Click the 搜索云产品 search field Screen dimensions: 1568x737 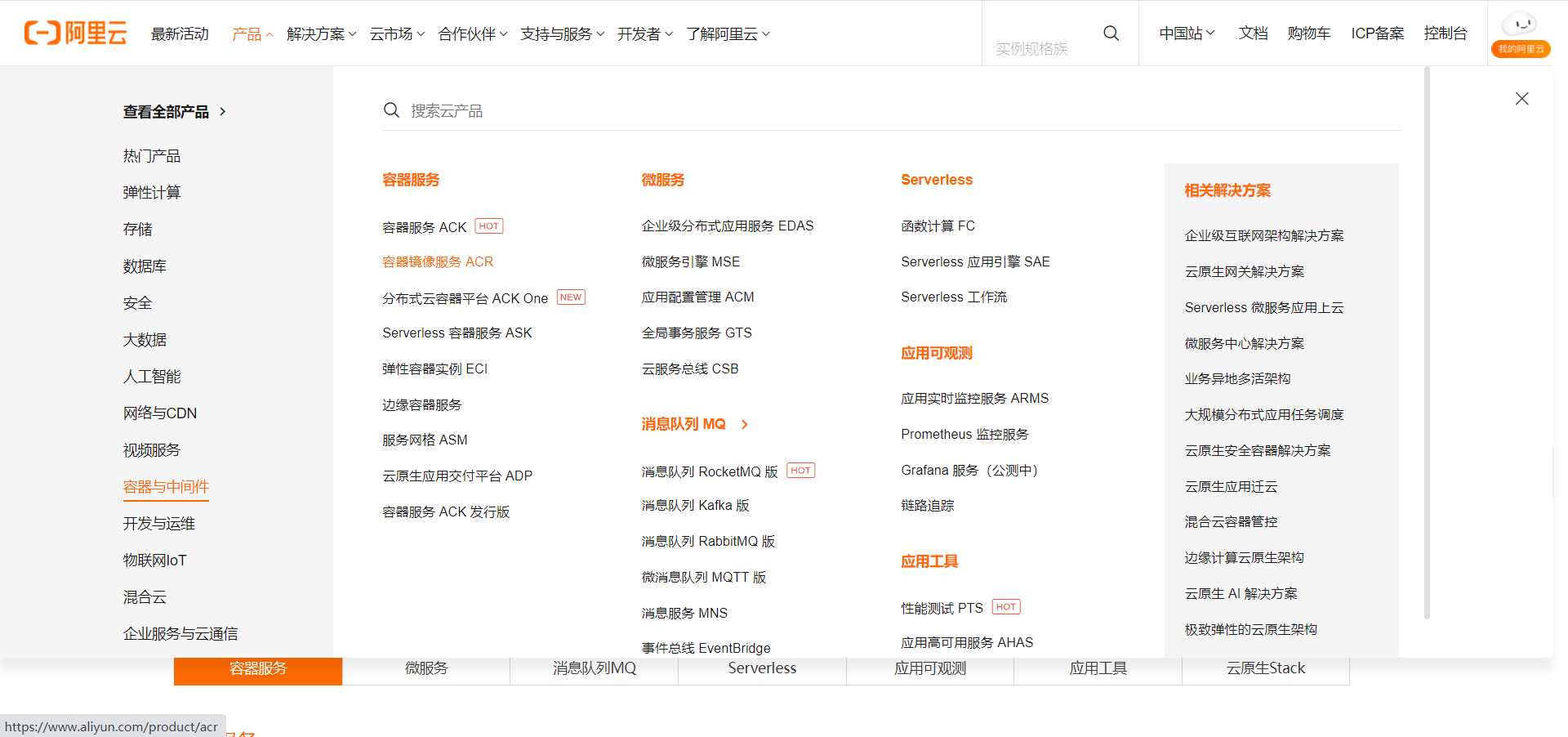pyautogui.click(x=892, y=110)
